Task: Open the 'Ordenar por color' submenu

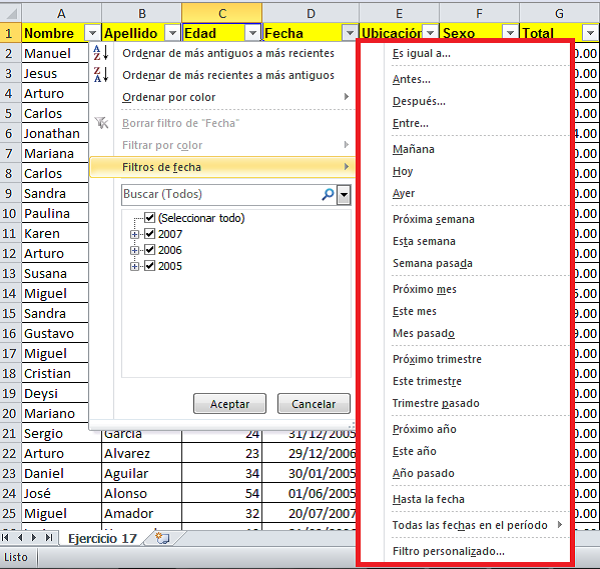Action: 168,97
